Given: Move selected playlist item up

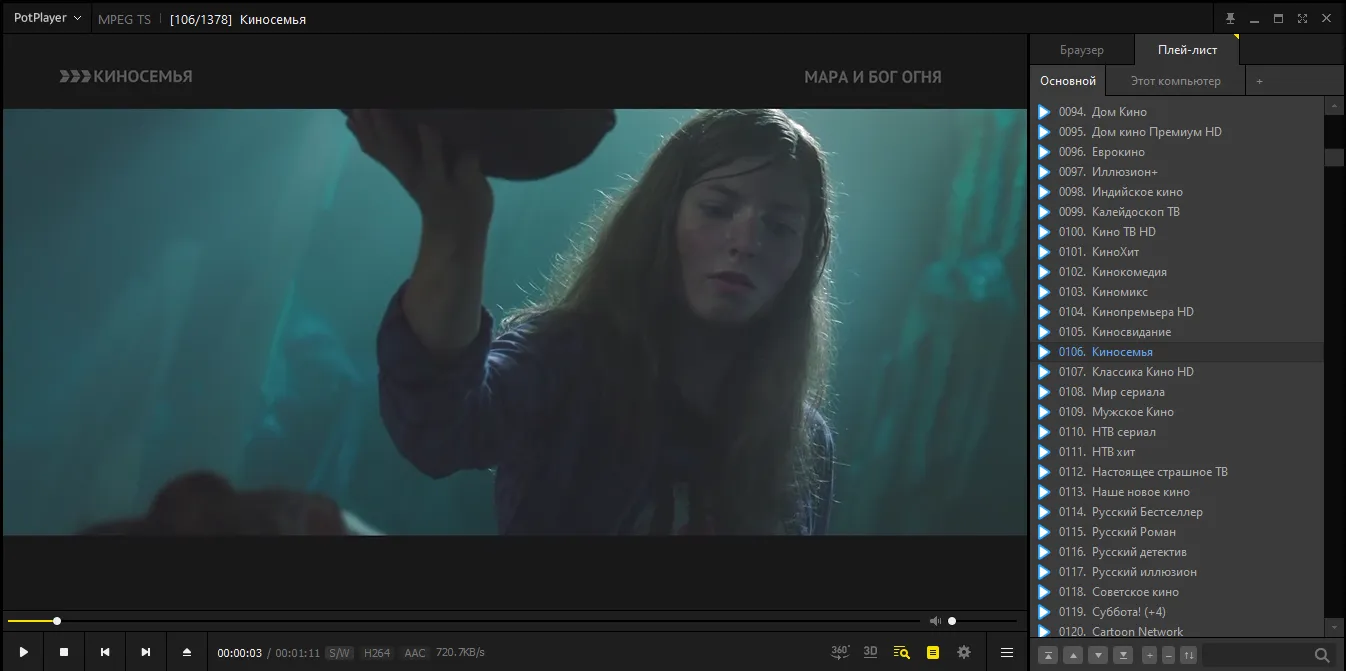Looking at the screenshot, I should (x=1073, y=656).
